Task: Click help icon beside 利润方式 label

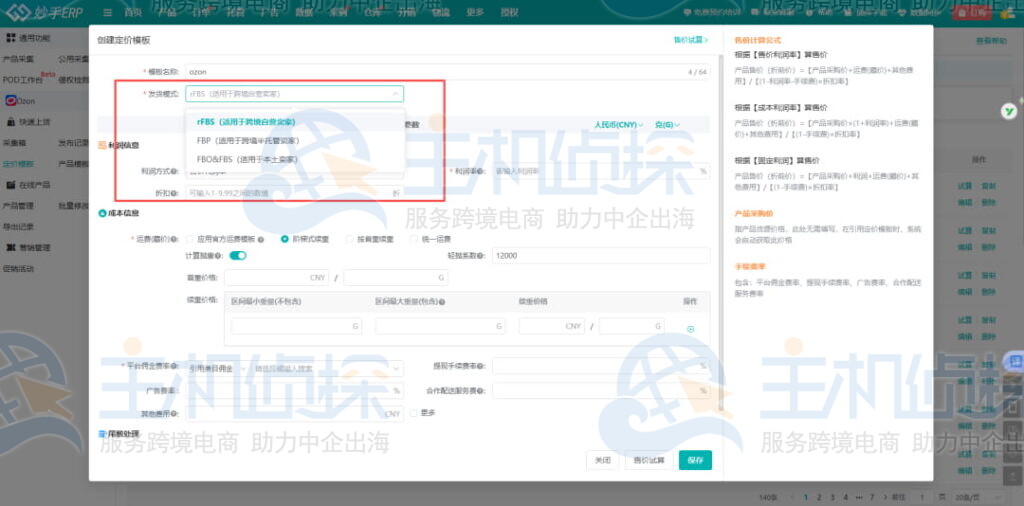Action: [x=176, y=171]
